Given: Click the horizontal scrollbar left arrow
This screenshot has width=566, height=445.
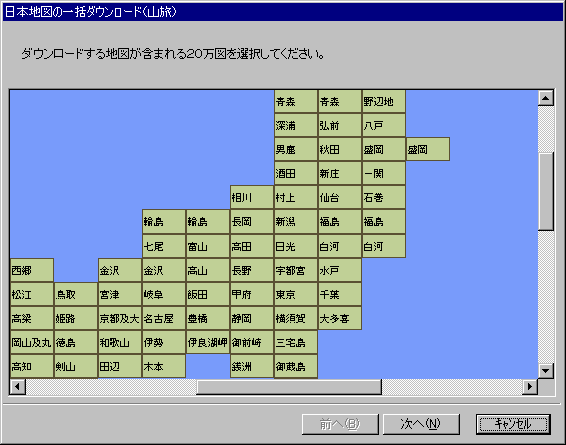Looking at the screenshot, I should coord(18,387).
